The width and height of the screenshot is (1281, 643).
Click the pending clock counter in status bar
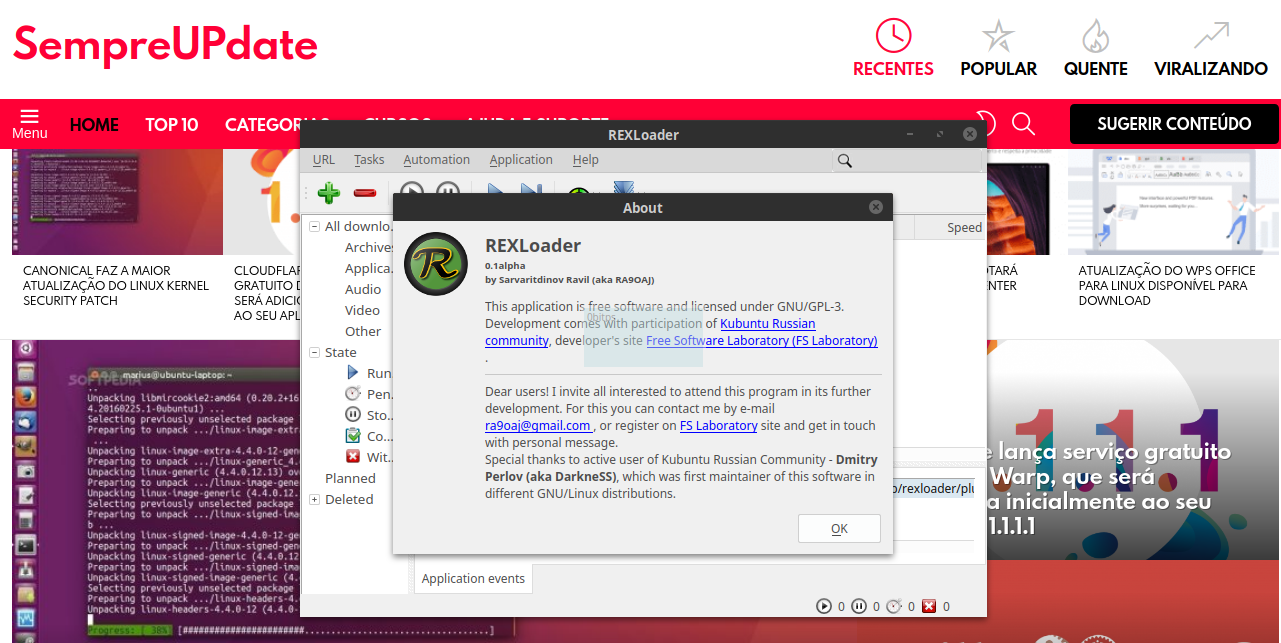click(x=894, y=606)
